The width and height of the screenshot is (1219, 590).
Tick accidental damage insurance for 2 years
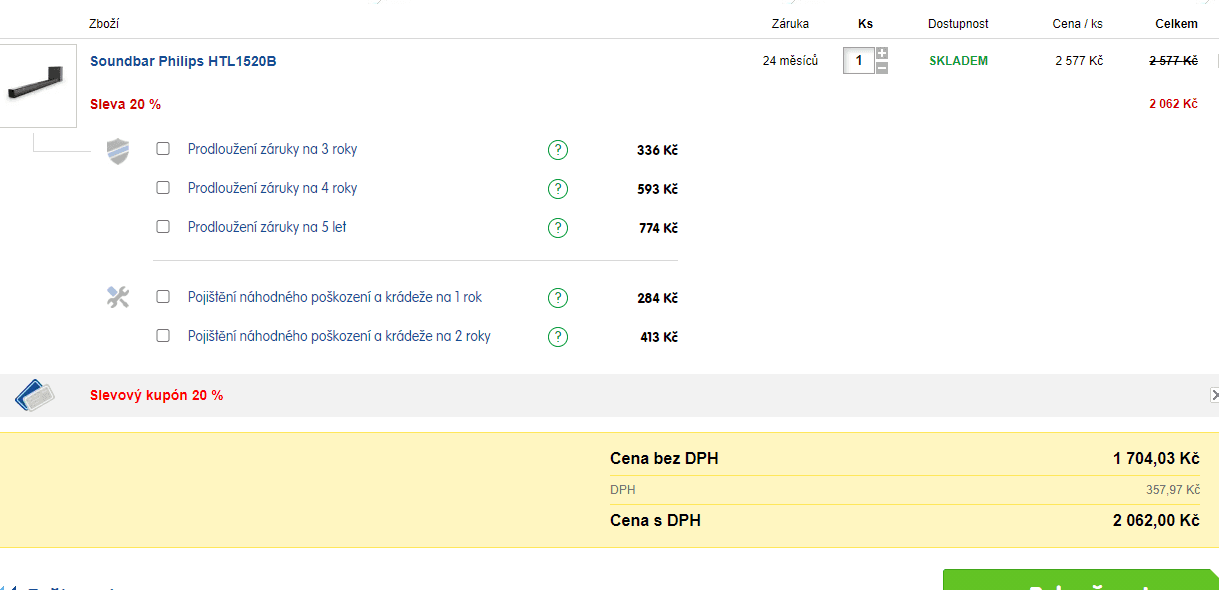(x=163, y=336)
